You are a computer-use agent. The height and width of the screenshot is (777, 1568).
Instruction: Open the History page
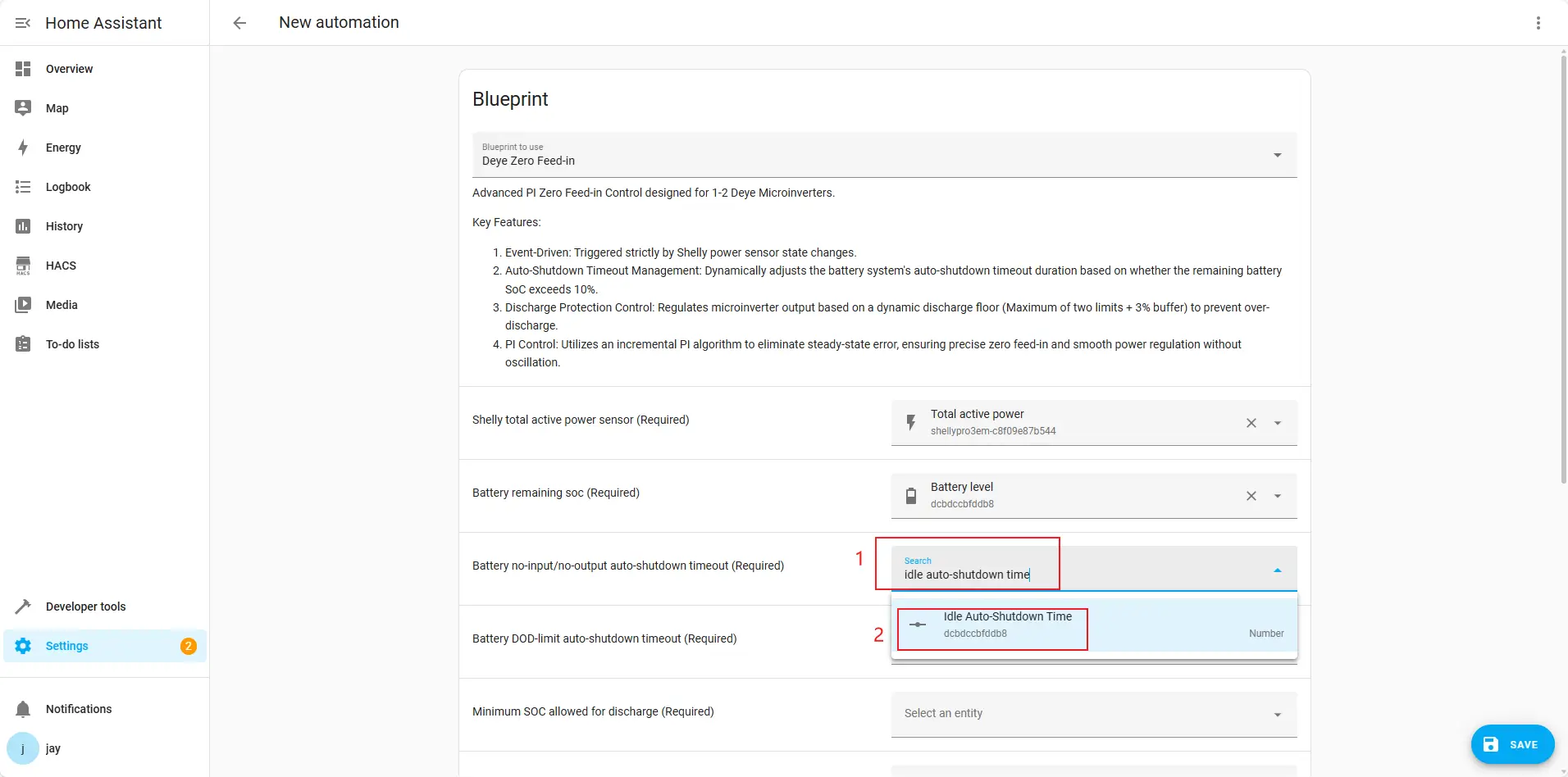click(64, 226)
